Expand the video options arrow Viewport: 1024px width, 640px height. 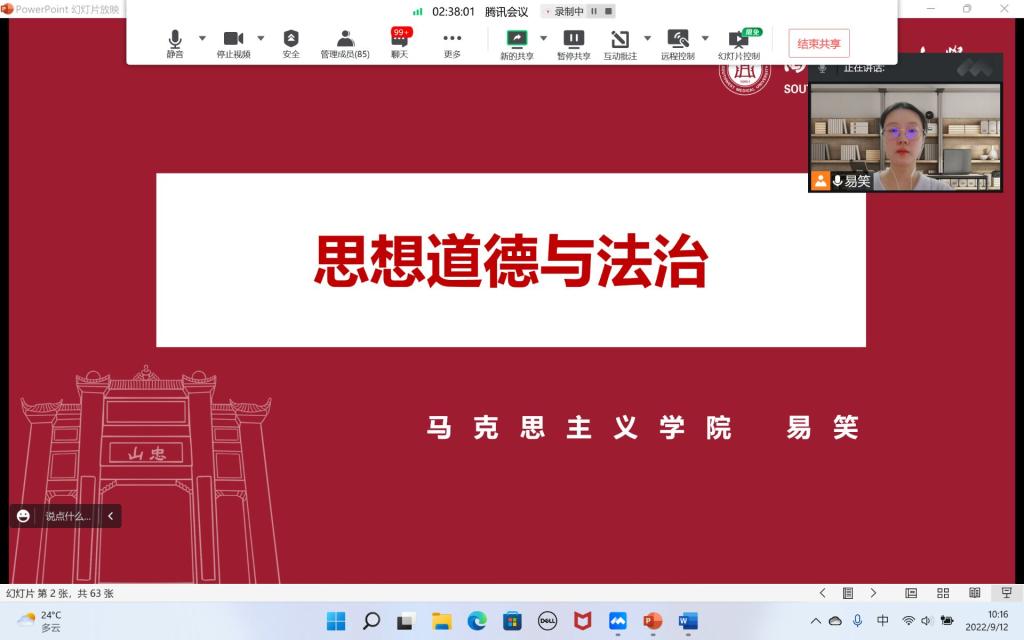point(261,38)
